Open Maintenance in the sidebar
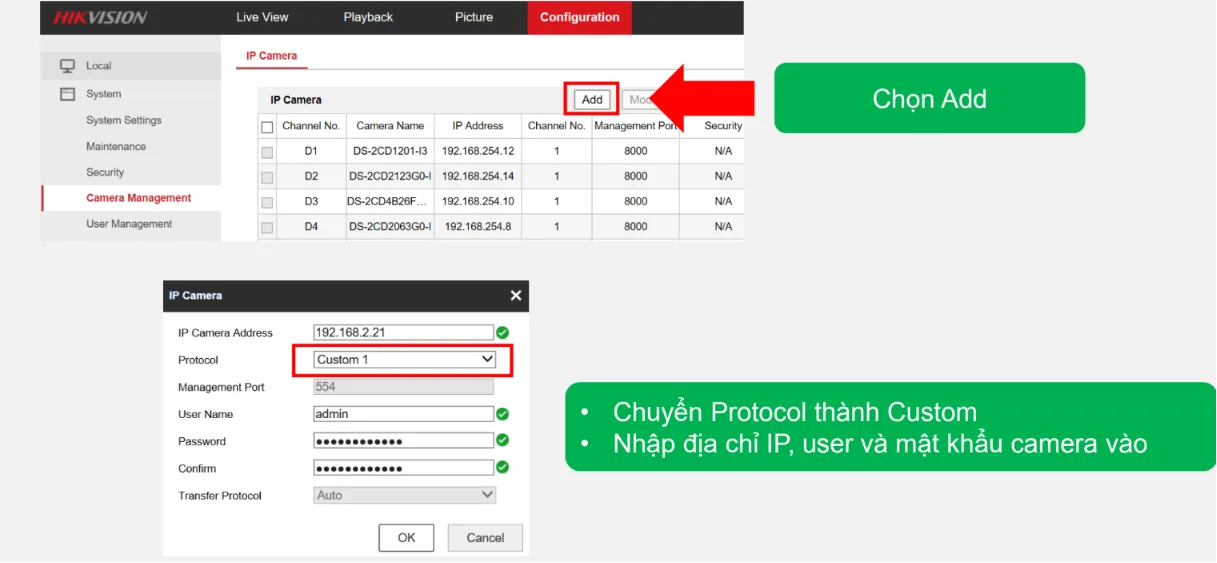Viewport: 1217px width, 563px height. pos(116,146)
